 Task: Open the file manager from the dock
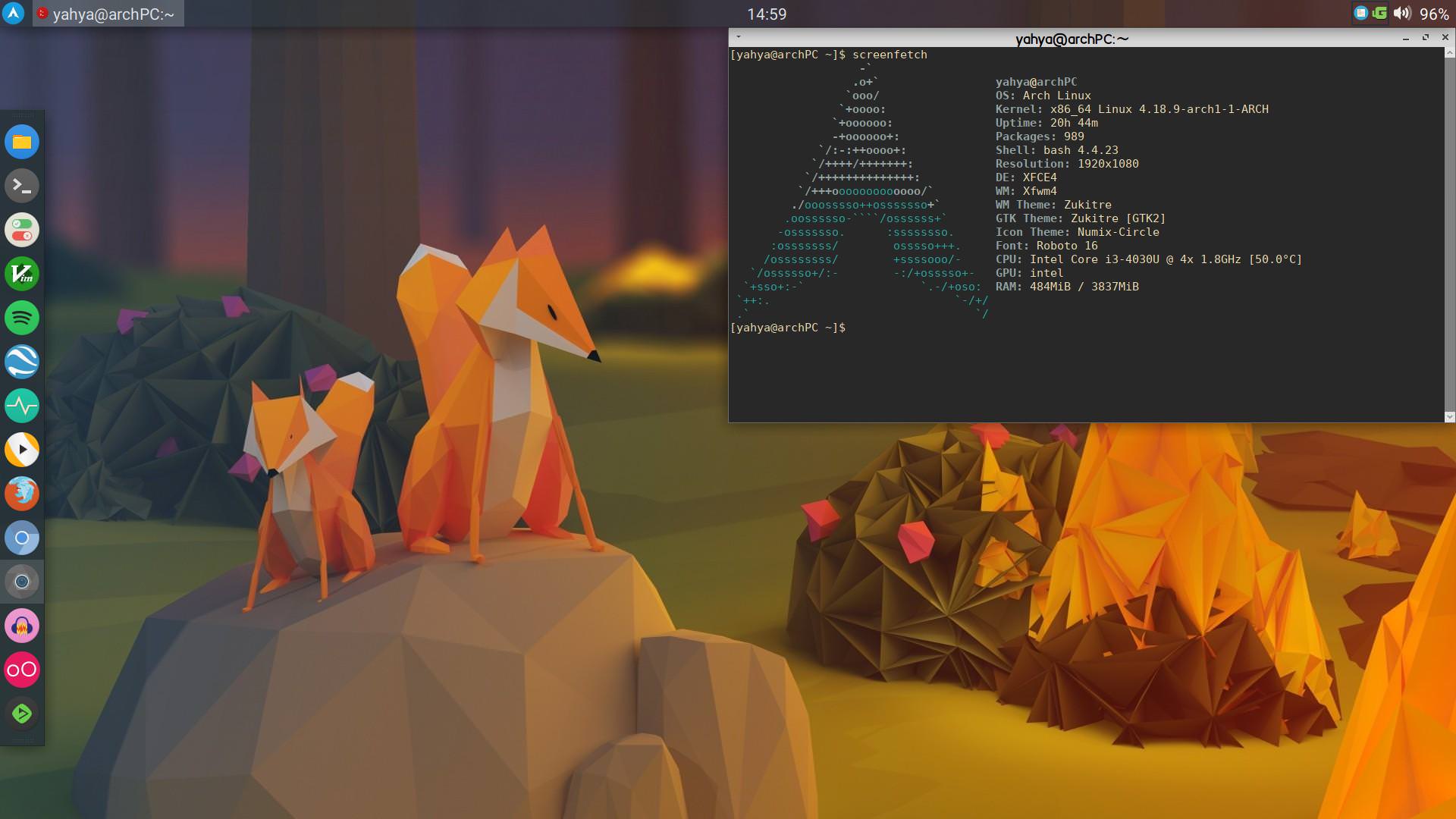pos(22,142)
